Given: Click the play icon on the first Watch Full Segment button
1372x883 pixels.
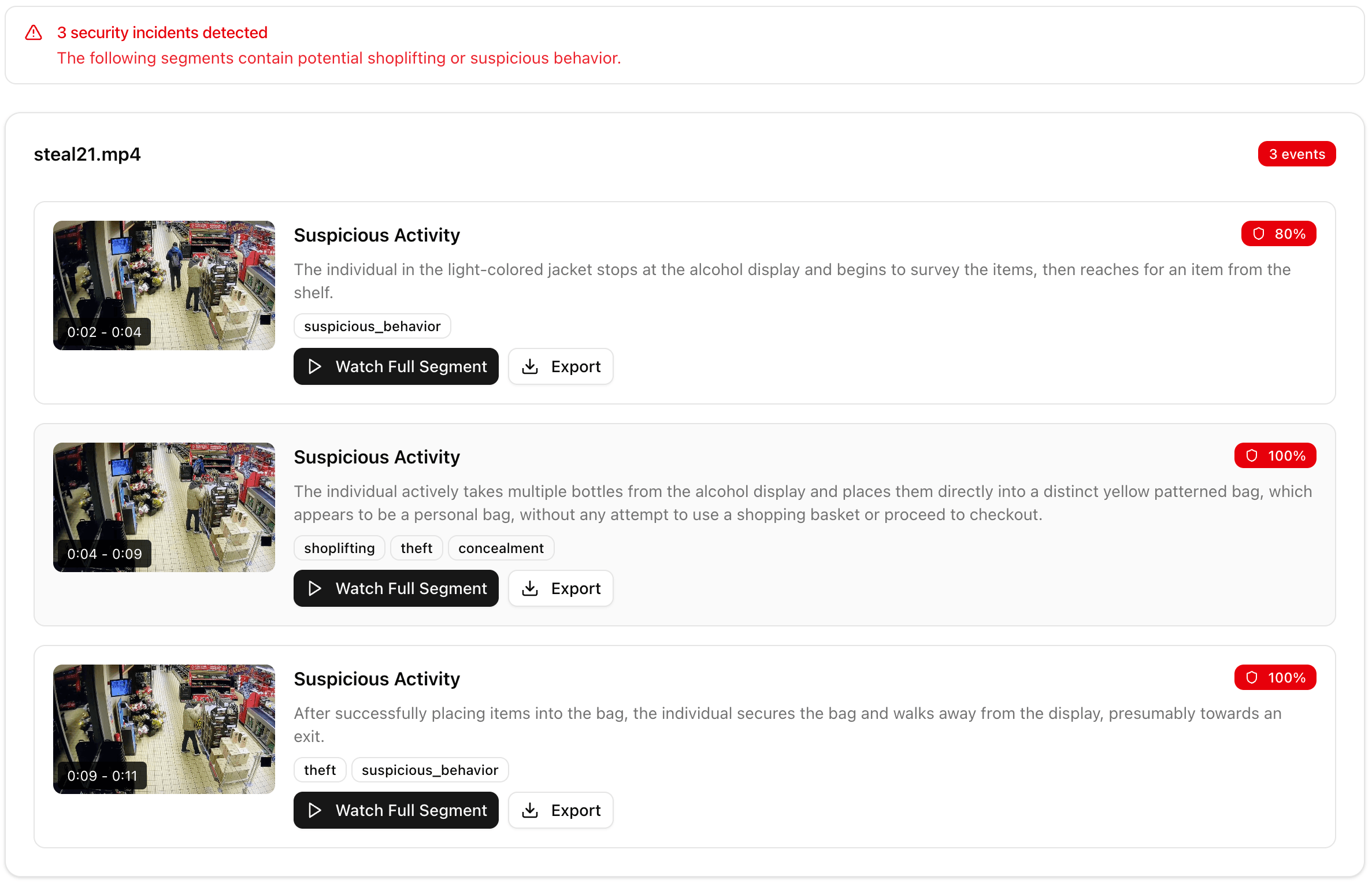Looking at the screenshot, I should coord(315,366).
